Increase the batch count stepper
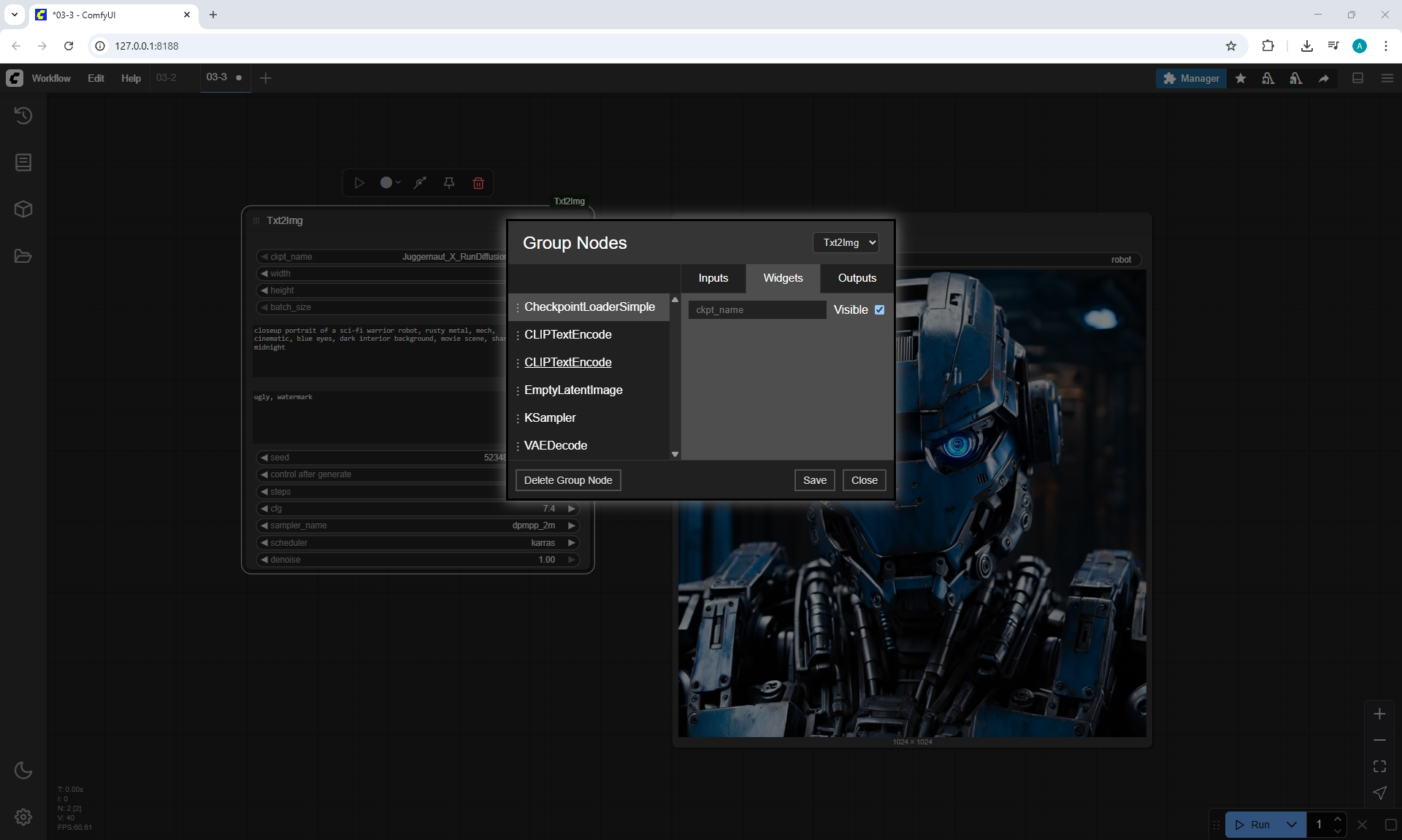The image size is (1402, 840). (1337, 820)
